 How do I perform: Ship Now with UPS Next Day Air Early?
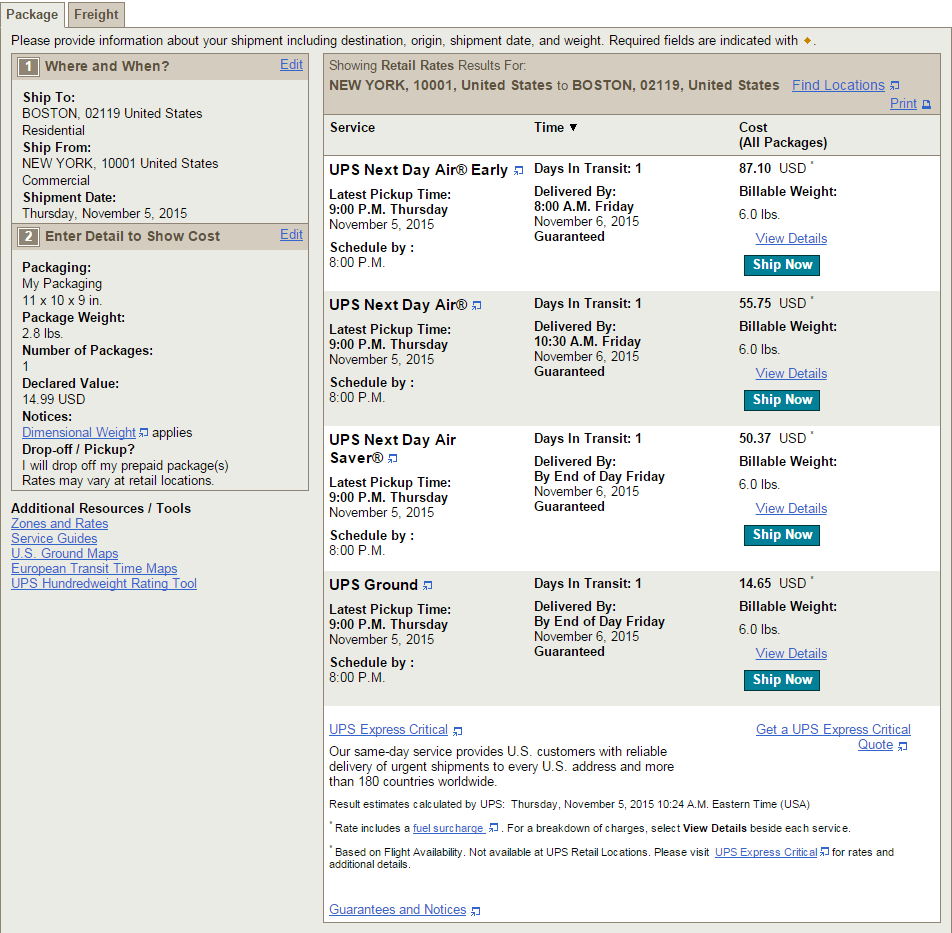coord(782,265)
